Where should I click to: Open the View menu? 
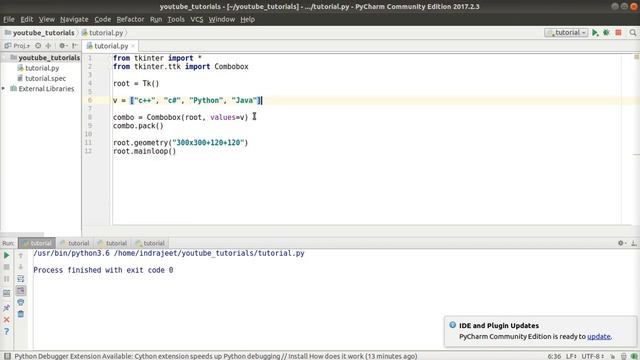pos(47,19)
